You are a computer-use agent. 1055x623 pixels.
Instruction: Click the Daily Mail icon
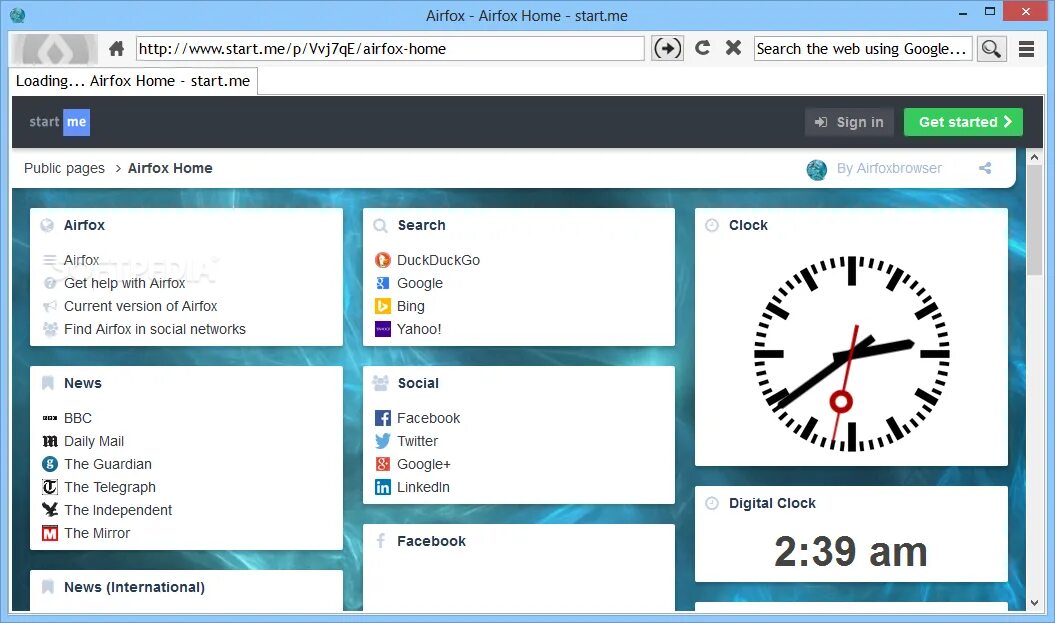pyautogui.click(x=50, y=441)
